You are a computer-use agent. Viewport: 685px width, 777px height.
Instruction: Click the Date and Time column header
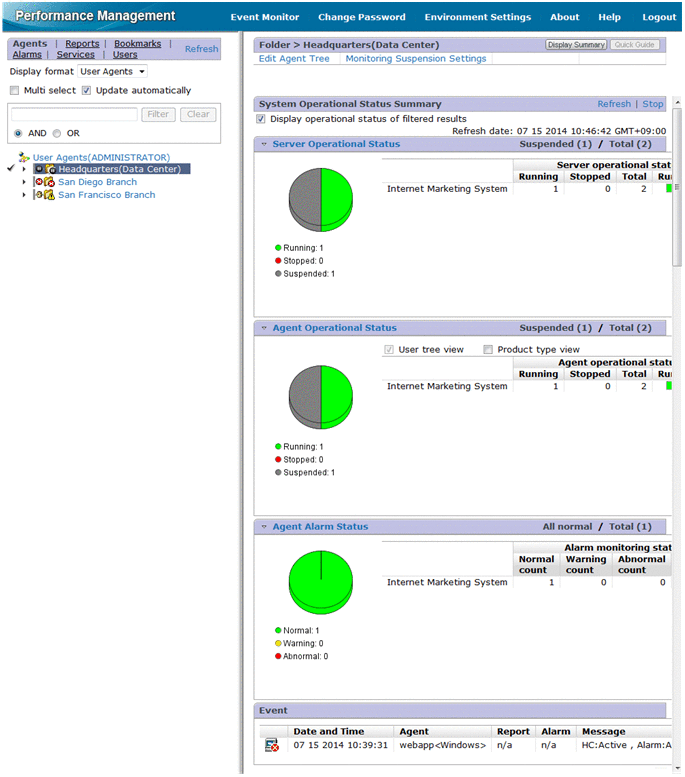[x=329, y=732]
